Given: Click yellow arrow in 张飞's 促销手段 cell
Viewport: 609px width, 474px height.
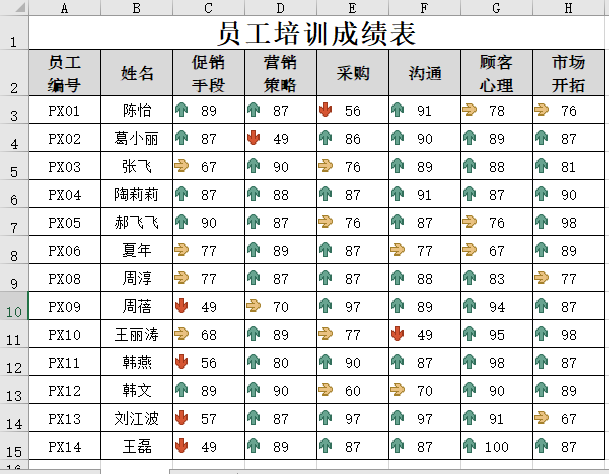Looking at the screenshot, I should [181, 166].
